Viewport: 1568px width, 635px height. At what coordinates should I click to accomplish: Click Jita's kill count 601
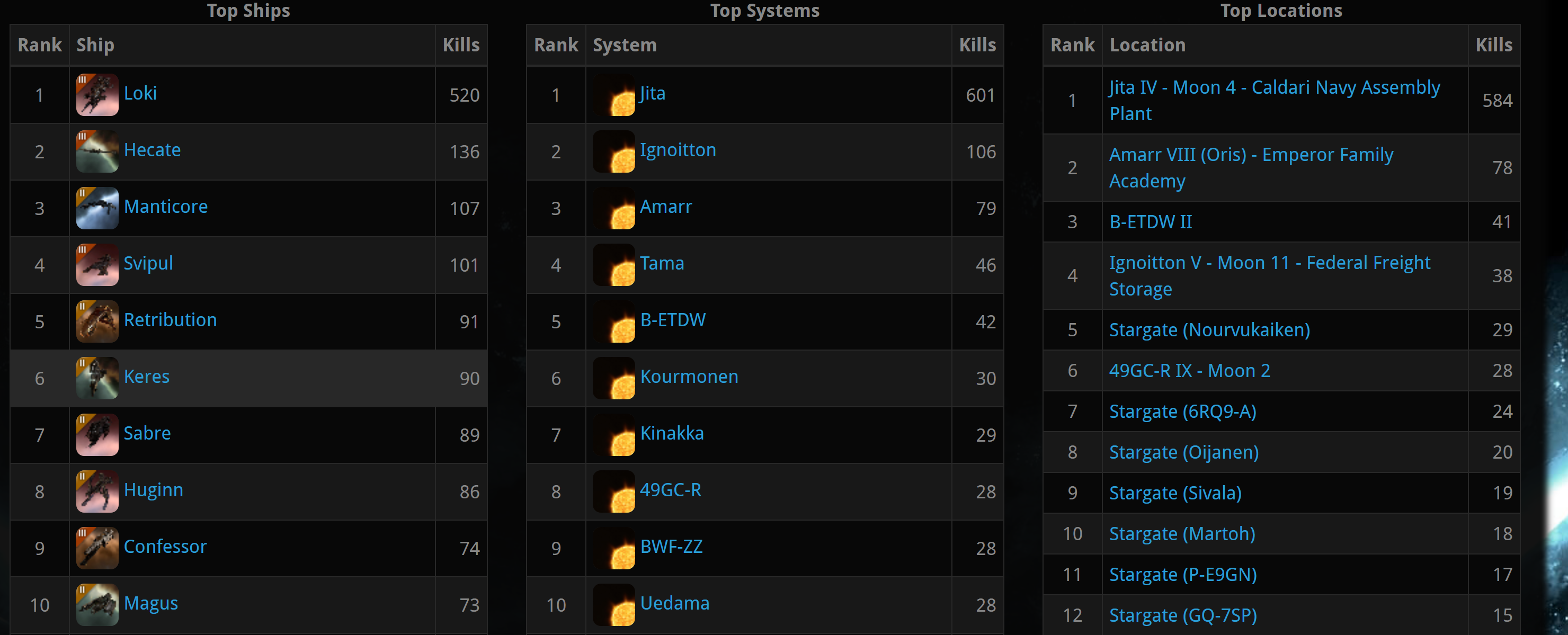[x=981, y=95]
